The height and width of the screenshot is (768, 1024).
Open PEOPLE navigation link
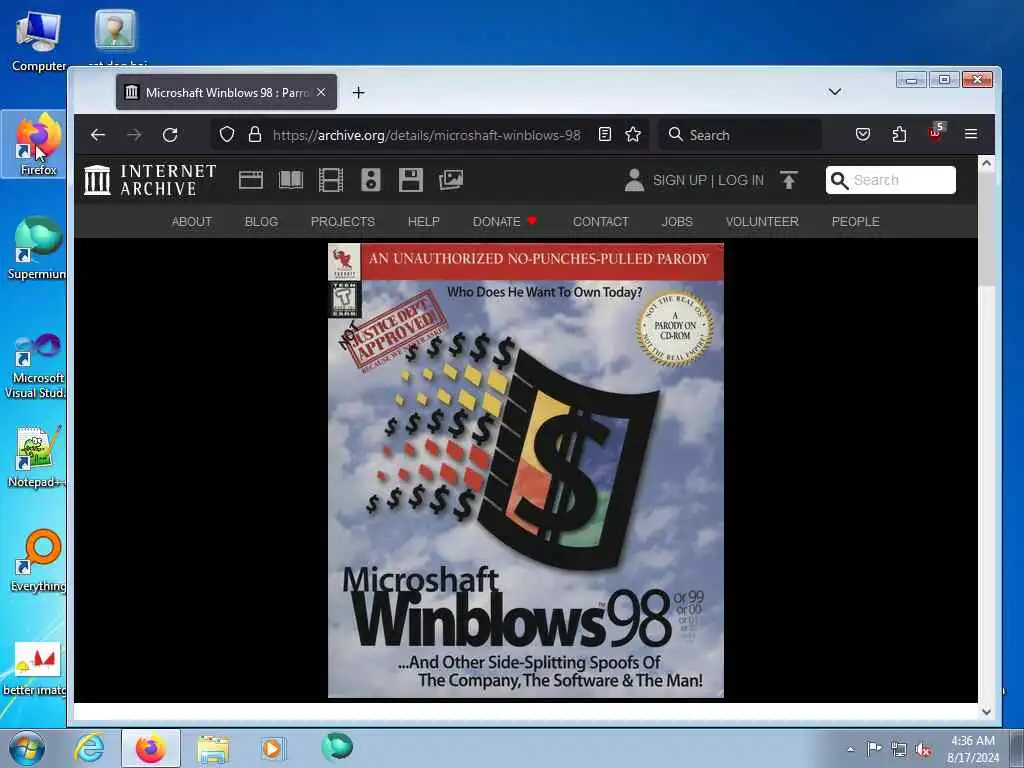point(856,221)
